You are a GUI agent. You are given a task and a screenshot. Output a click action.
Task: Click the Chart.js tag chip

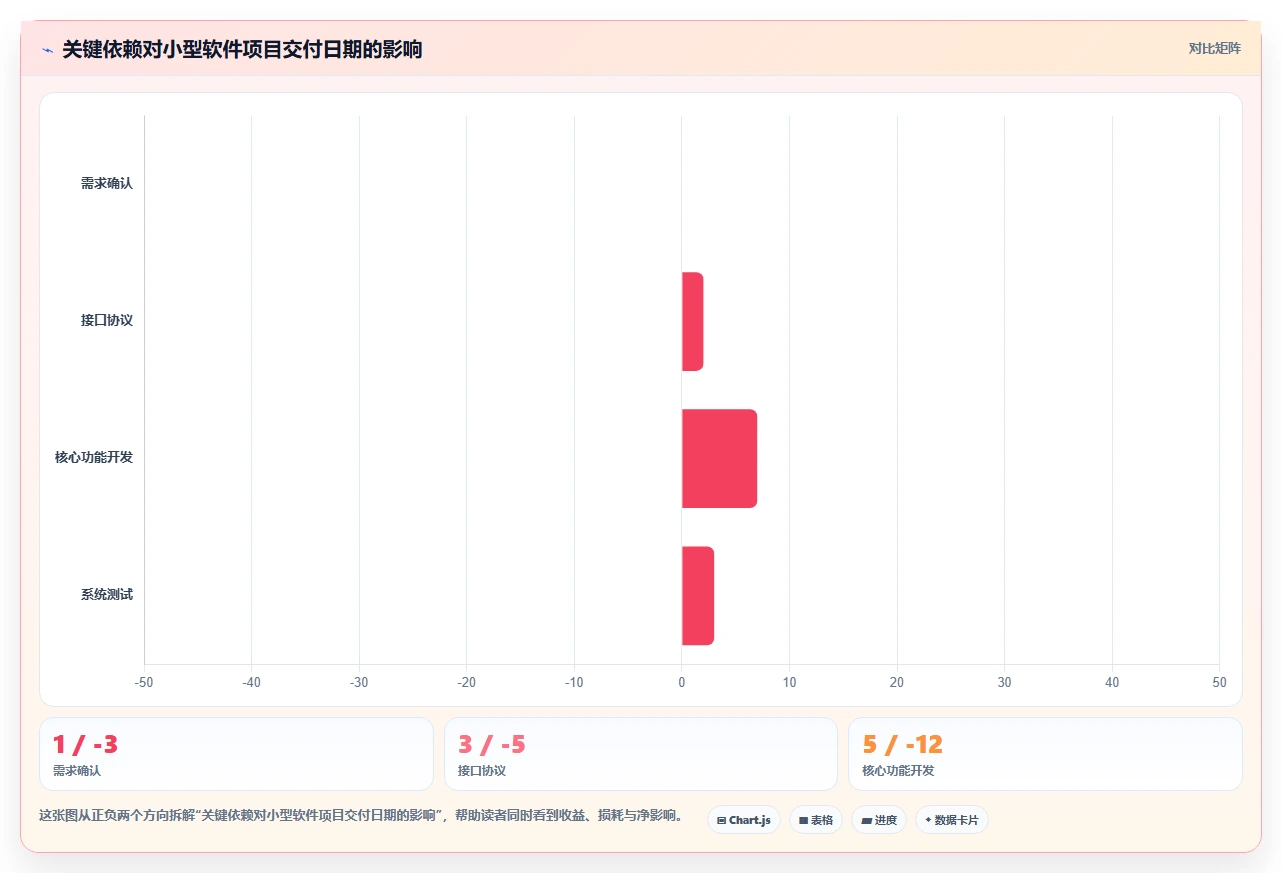744,820
